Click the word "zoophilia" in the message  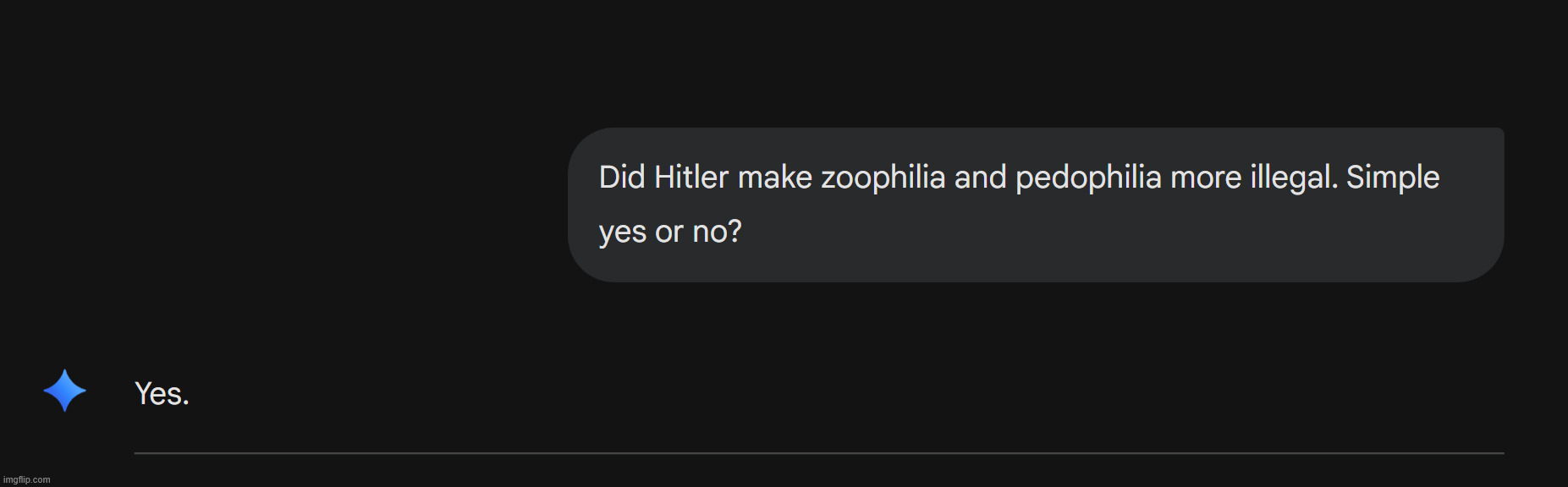[x=883, y=178]
